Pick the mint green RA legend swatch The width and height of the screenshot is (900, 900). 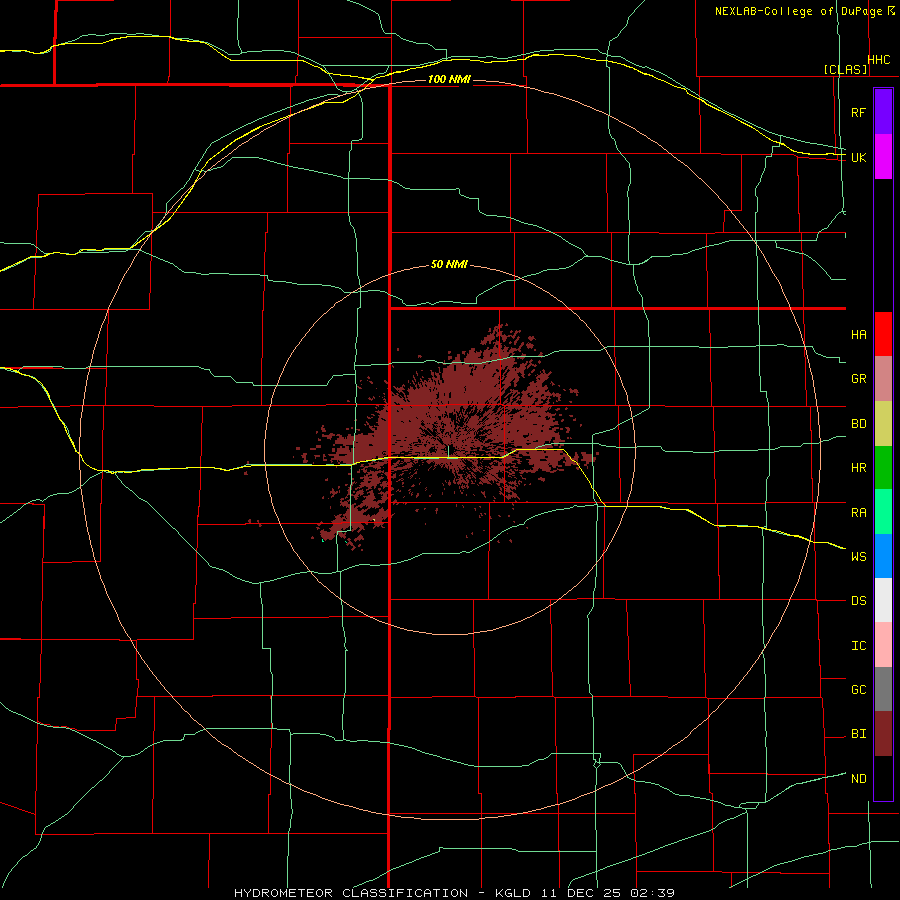tap(883, 512)
